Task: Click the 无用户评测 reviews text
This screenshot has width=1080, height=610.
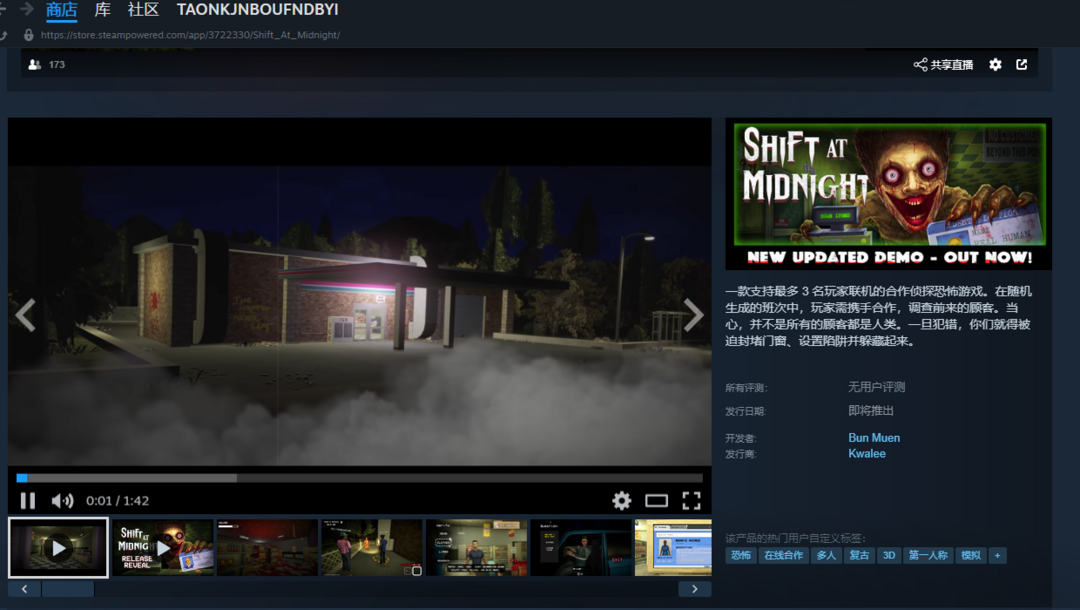Action: (876, 387)
